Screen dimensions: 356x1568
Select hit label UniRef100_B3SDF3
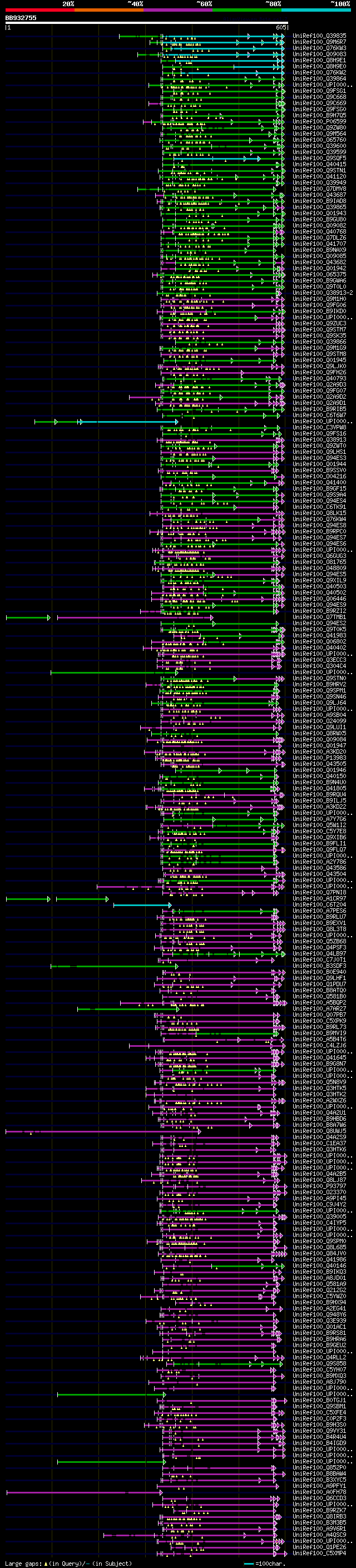(x=319, y=966)
